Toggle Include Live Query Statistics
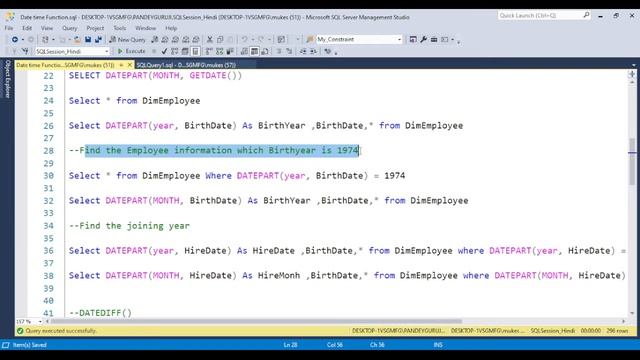The width and height of the screenshot is (640, 360). pos(220,51)
